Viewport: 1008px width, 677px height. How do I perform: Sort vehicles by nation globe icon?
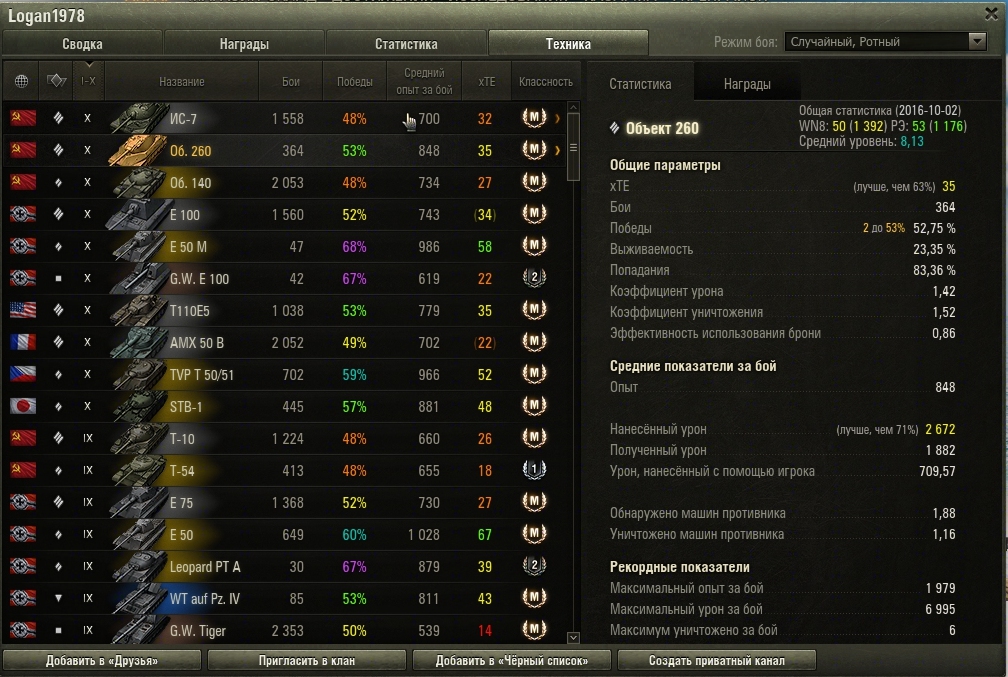pyautogui.click(x=21, y=81)
